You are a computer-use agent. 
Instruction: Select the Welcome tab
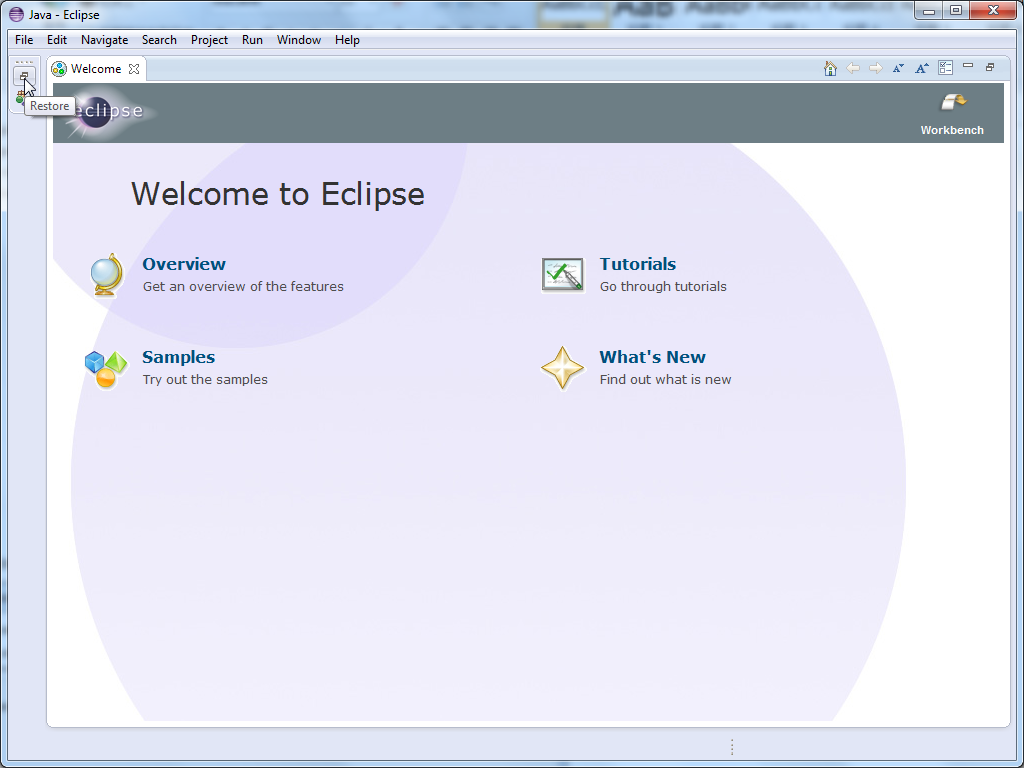coord(96,69)
